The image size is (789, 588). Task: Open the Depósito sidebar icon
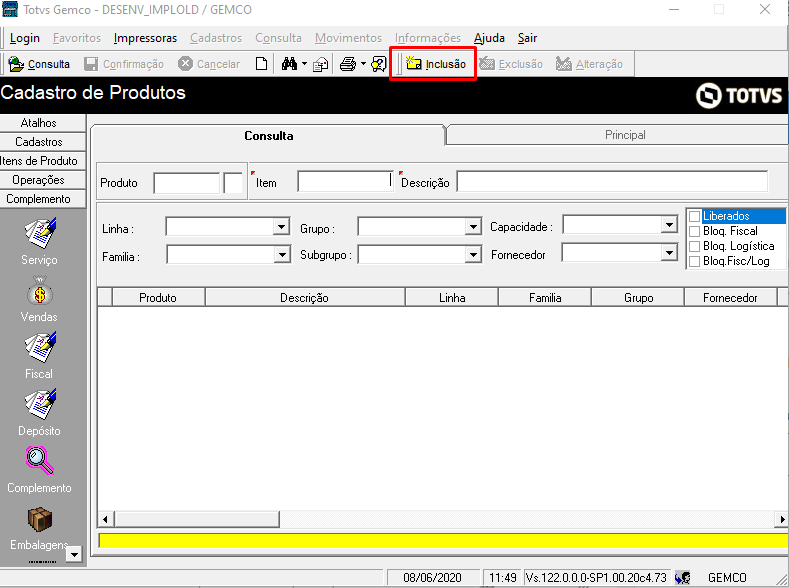click(40, 404)
